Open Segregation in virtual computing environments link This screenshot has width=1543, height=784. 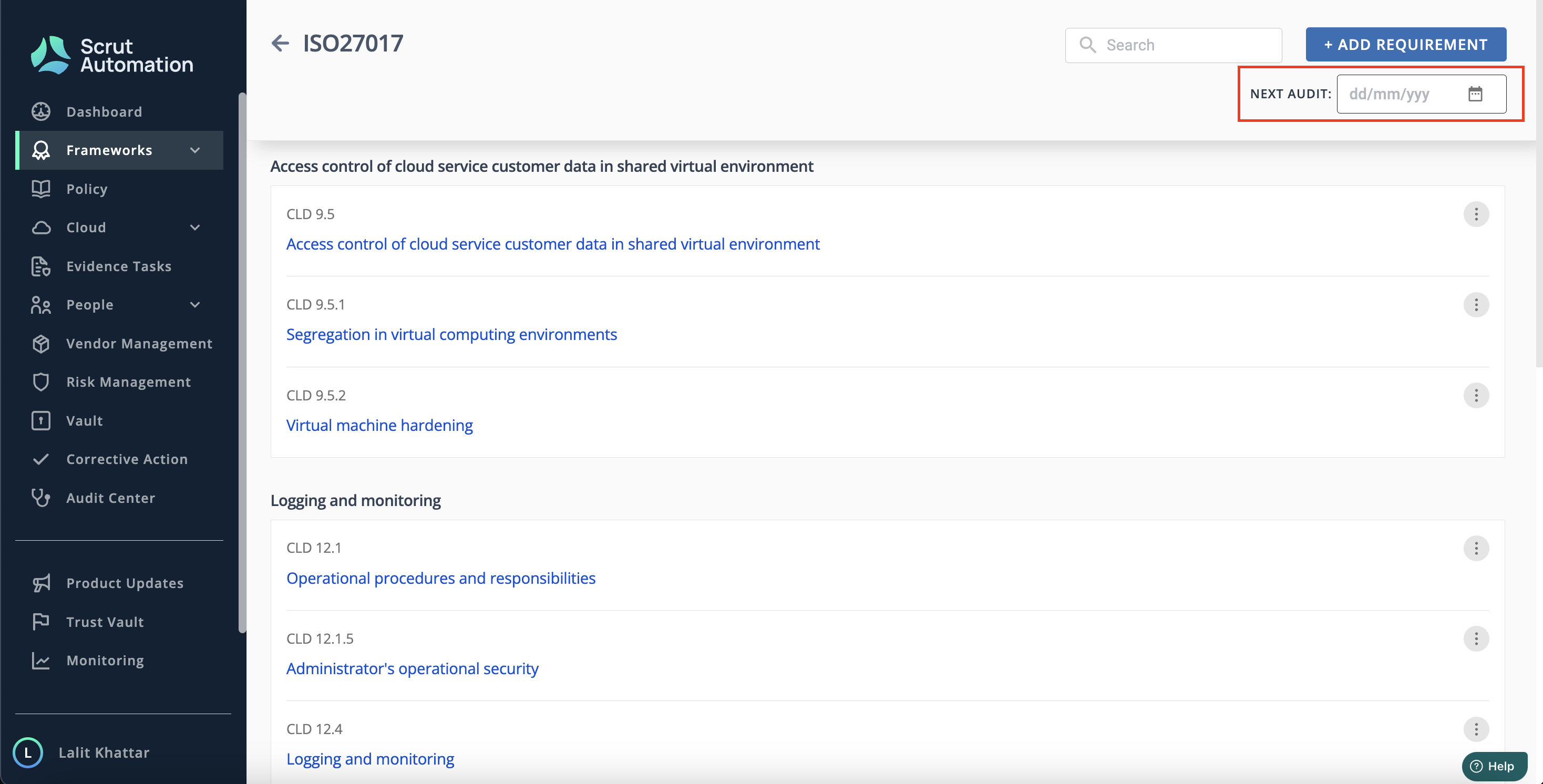pyautogui.click(x=451, y=334)
